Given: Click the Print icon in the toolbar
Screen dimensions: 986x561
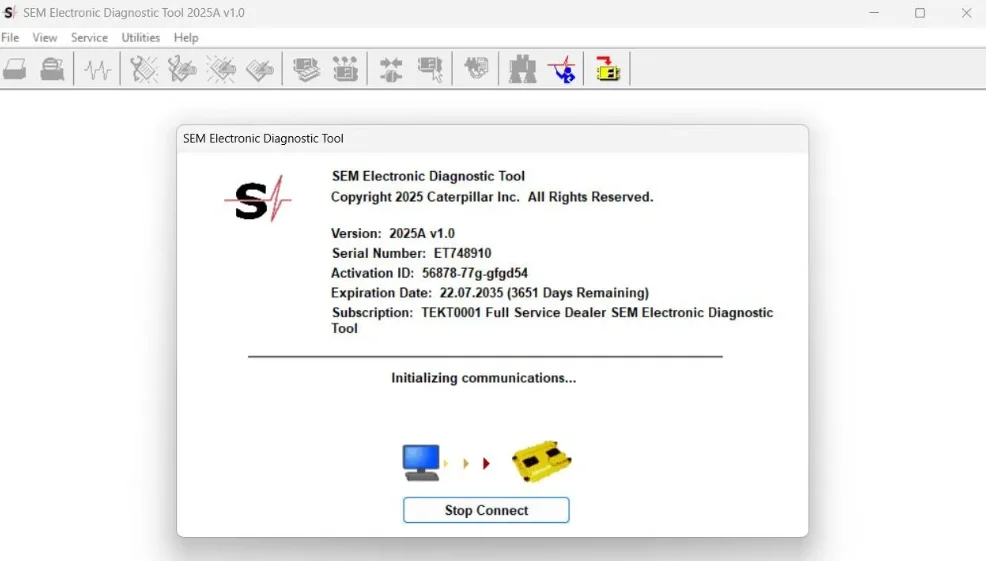Looking at the screenshot, I should 14,69.
